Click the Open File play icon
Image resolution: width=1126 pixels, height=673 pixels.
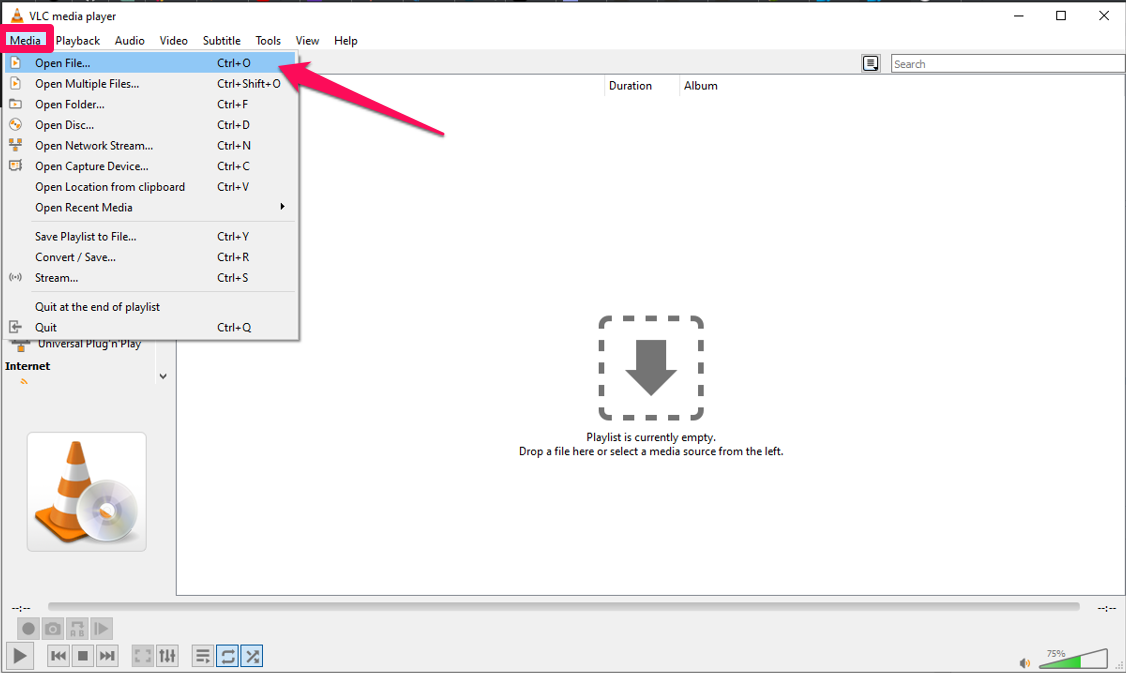15,63
